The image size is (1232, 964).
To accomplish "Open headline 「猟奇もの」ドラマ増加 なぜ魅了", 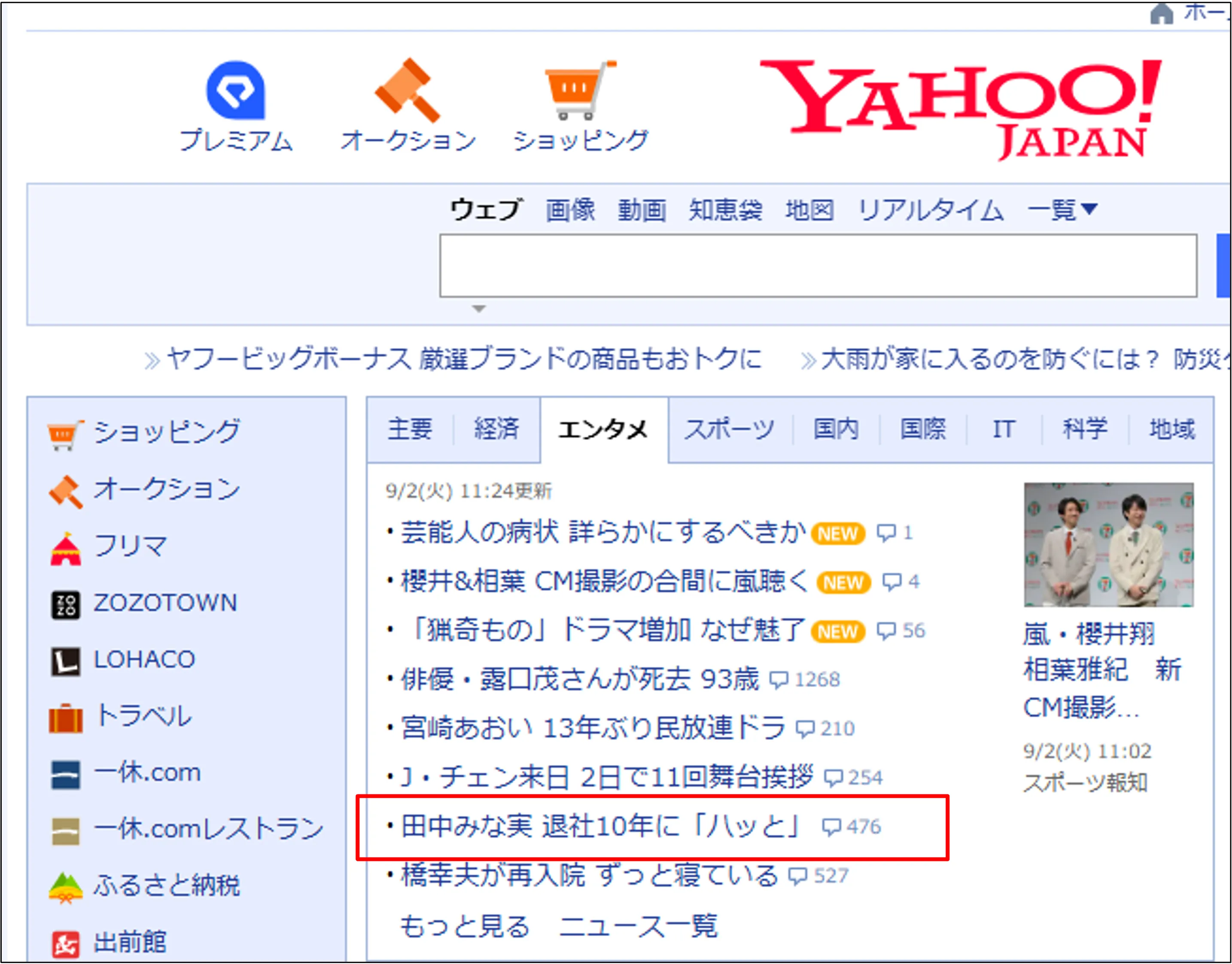I will click(603, 630).
